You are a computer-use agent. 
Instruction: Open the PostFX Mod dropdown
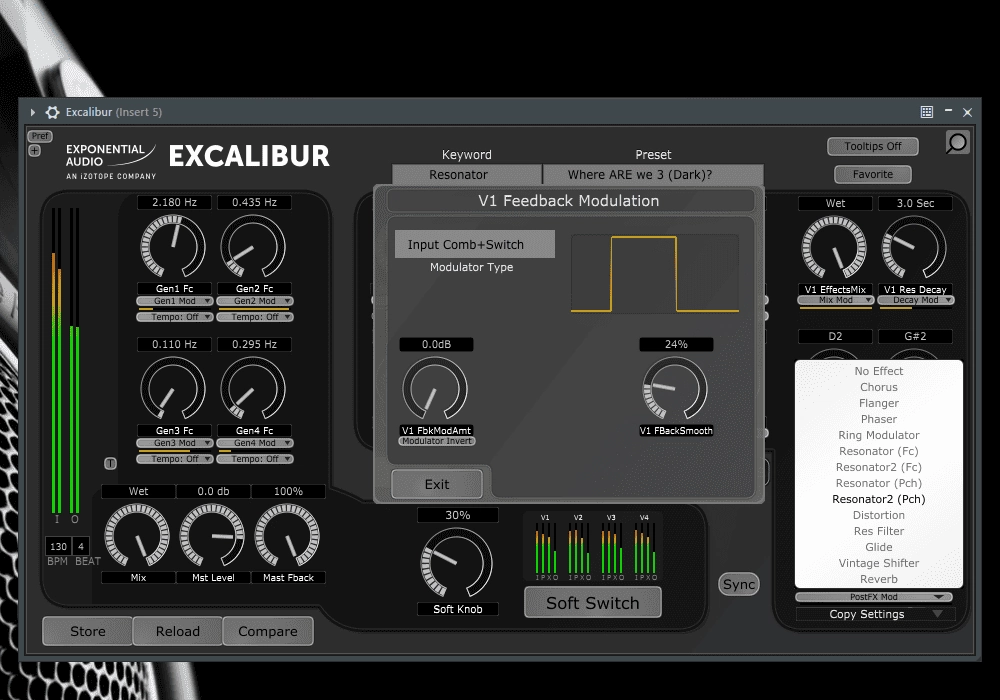(874, 597)
